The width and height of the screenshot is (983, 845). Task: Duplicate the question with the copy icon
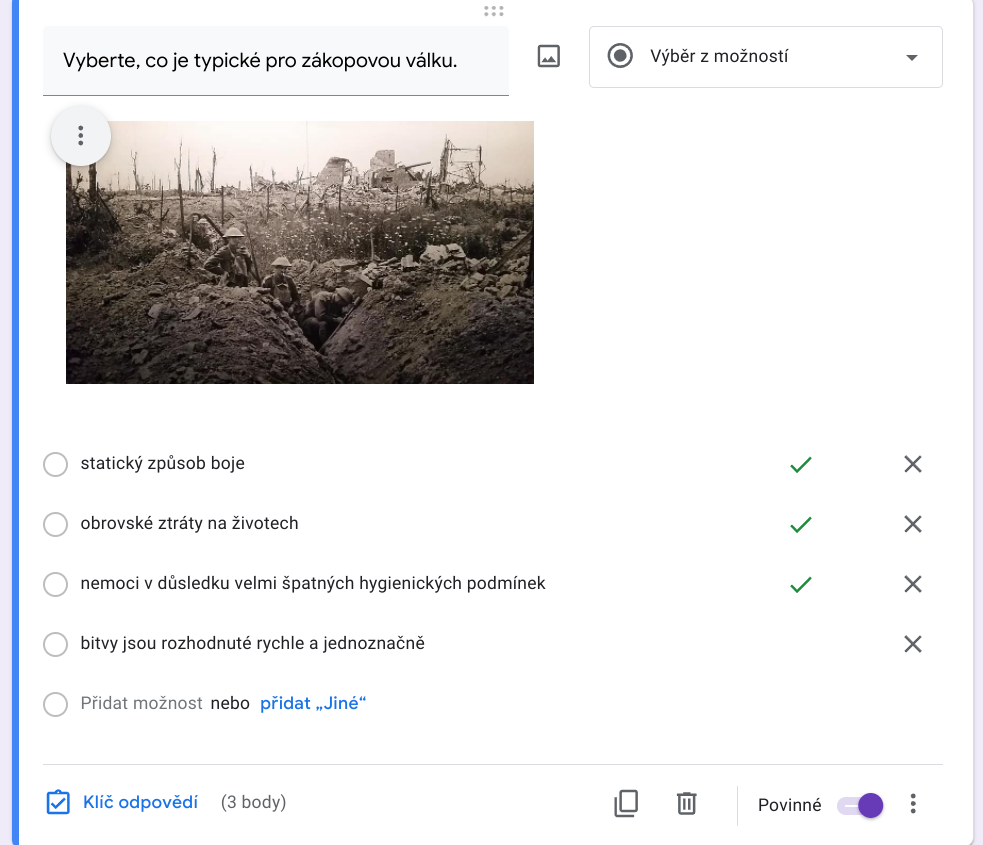pos(626,804)
